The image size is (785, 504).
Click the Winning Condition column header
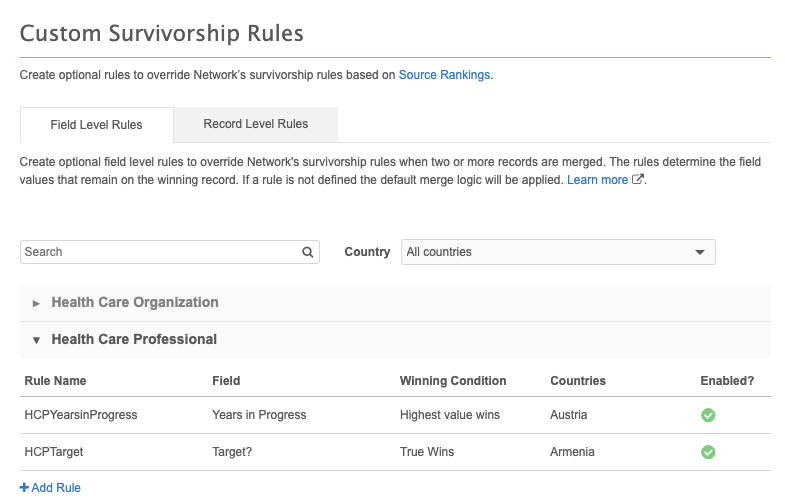tap(453, 381)
